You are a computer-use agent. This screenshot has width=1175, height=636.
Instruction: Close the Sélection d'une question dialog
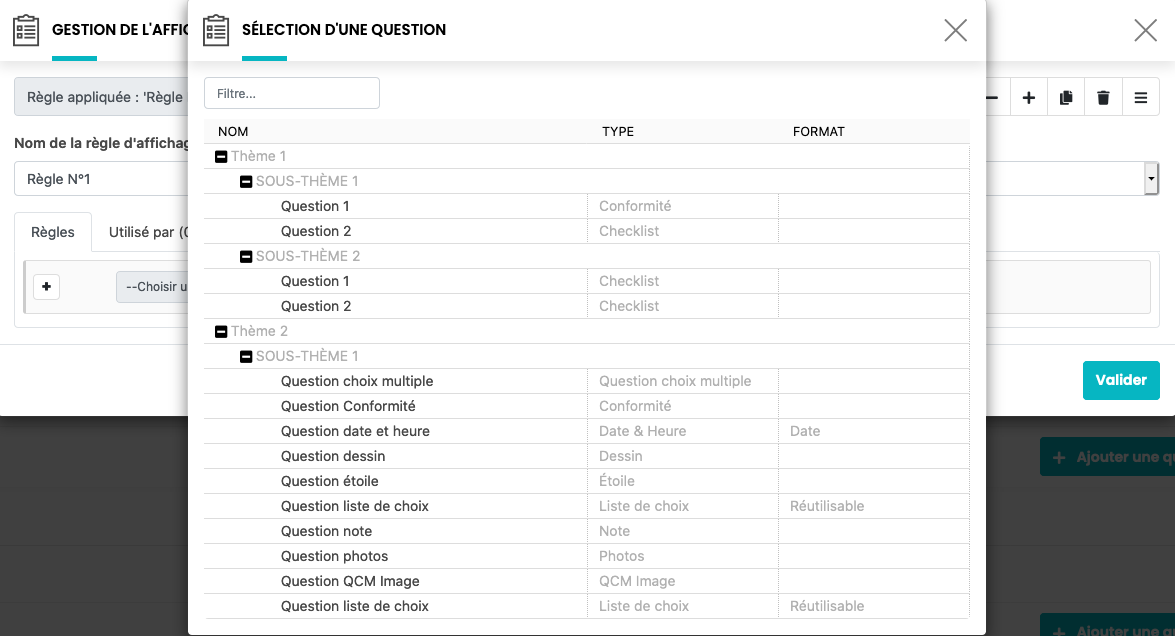click(x=955, y=30)
